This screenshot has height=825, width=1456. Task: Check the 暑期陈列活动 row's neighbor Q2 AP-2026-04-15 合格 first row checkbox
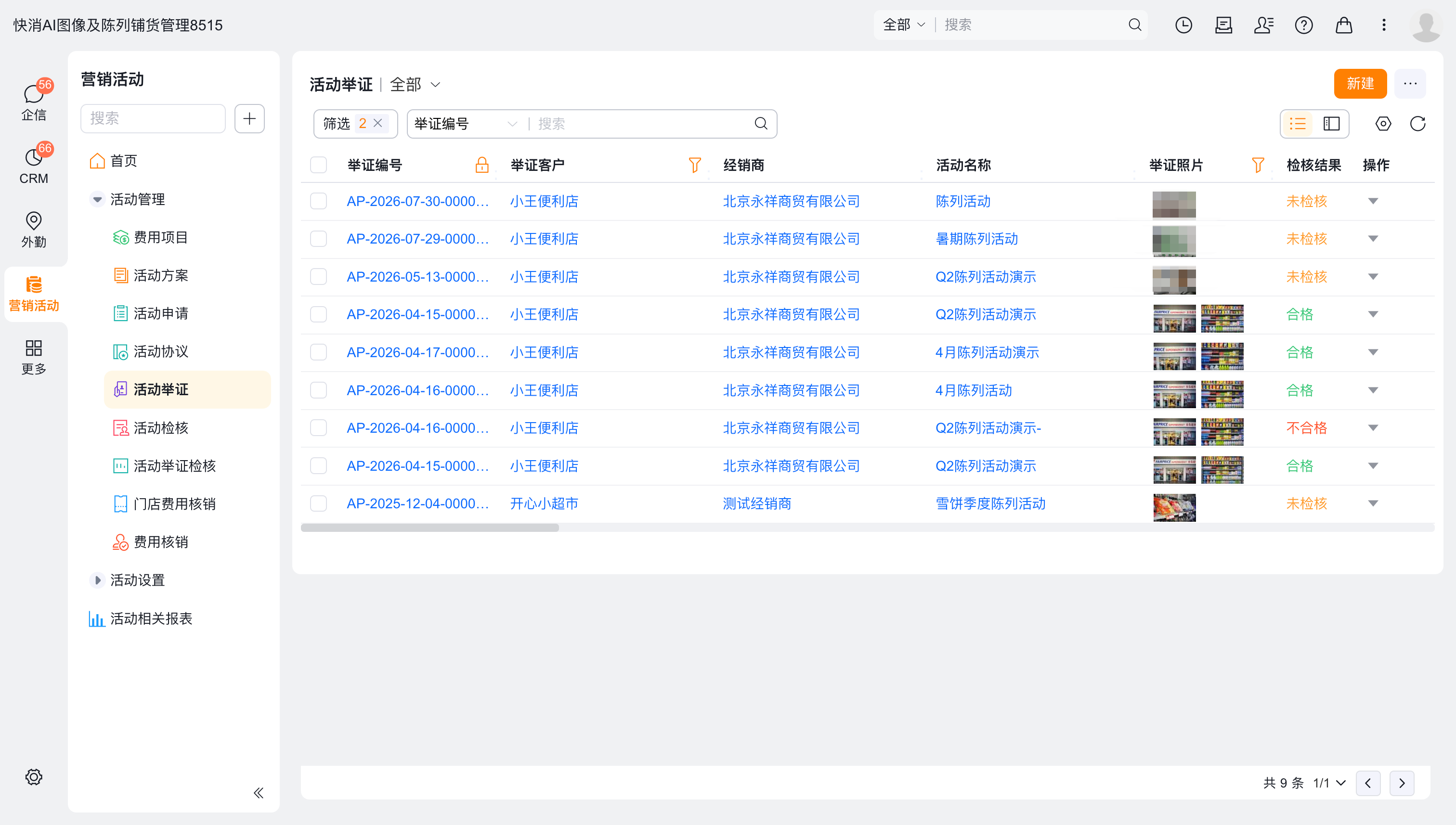(319, 314)
